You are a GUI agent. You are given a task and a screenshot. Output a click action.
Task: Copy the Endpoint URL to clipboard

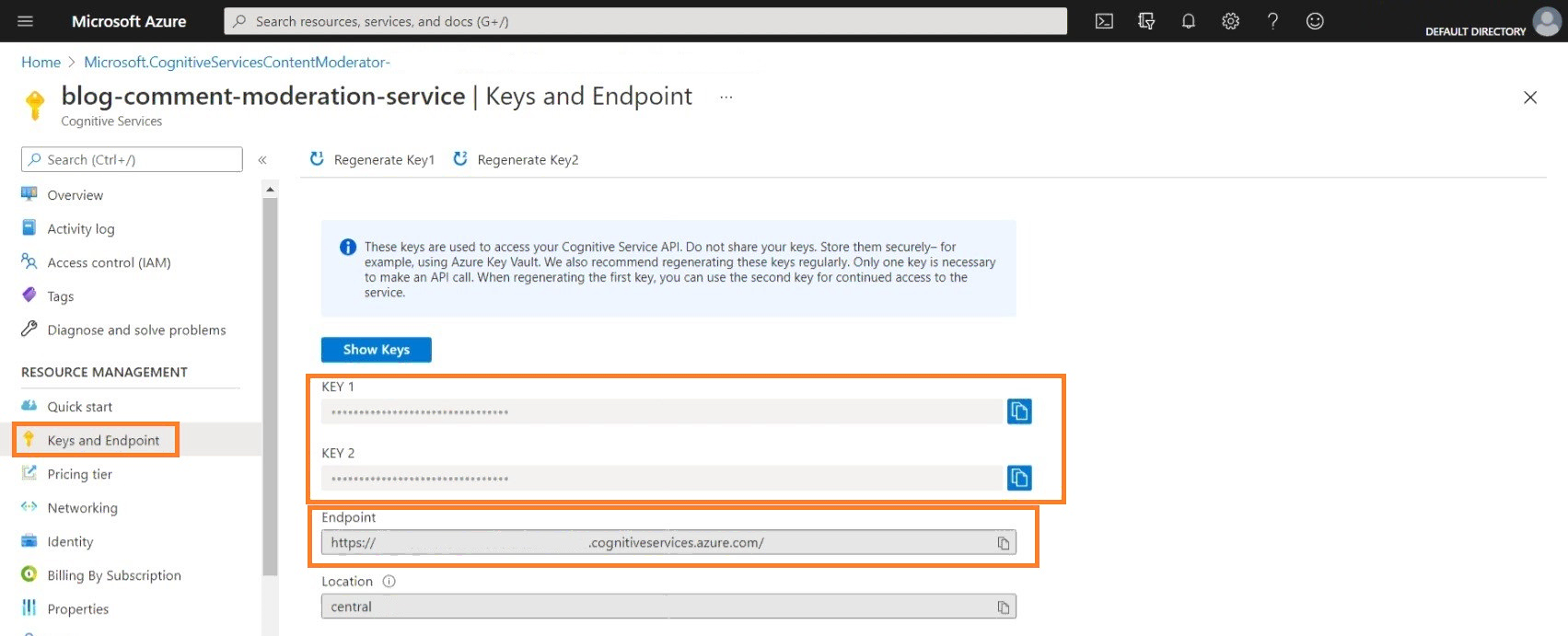click(1004, 543)
